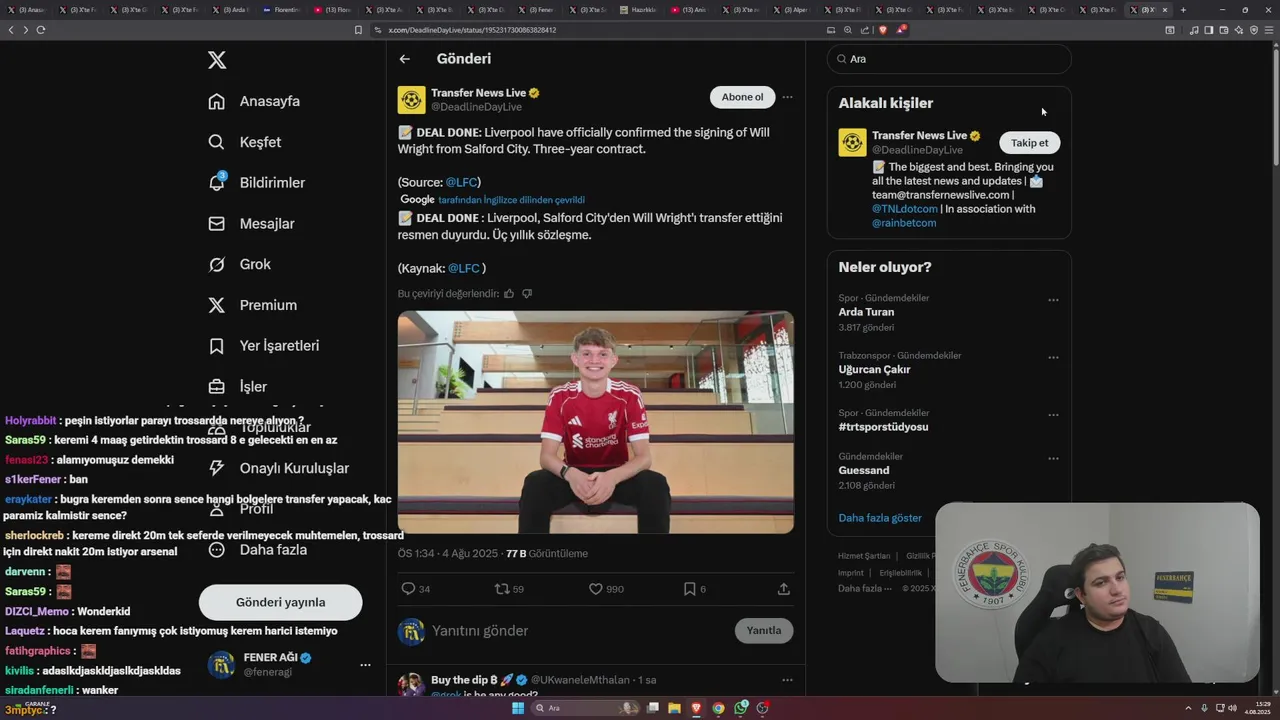Open more options on Buy the dip reply
This screenshot has height=720, width=1280.
click(x=787, y=680)
